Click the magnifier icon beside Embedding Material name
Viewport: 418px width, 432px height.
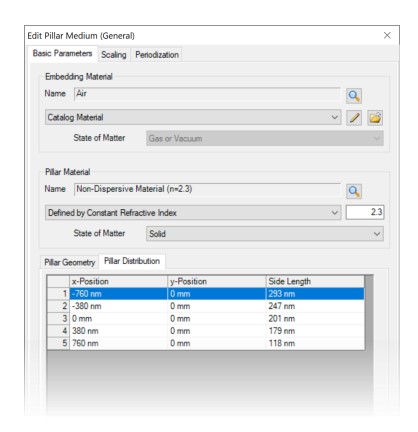click(x=354, y=96)
